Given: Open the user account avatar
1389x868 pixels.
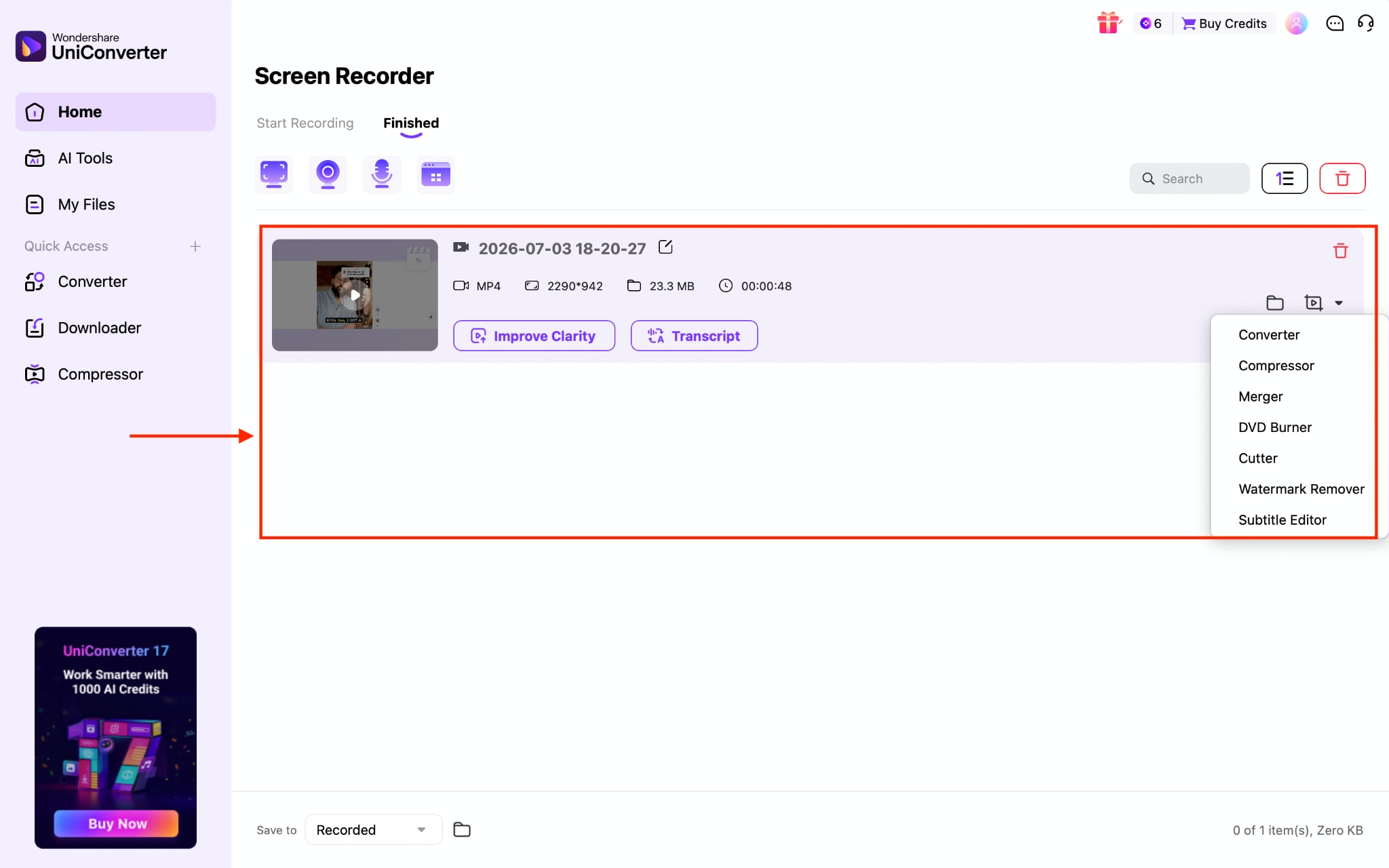Looking at the screenshot, I should click(1296, 24).
